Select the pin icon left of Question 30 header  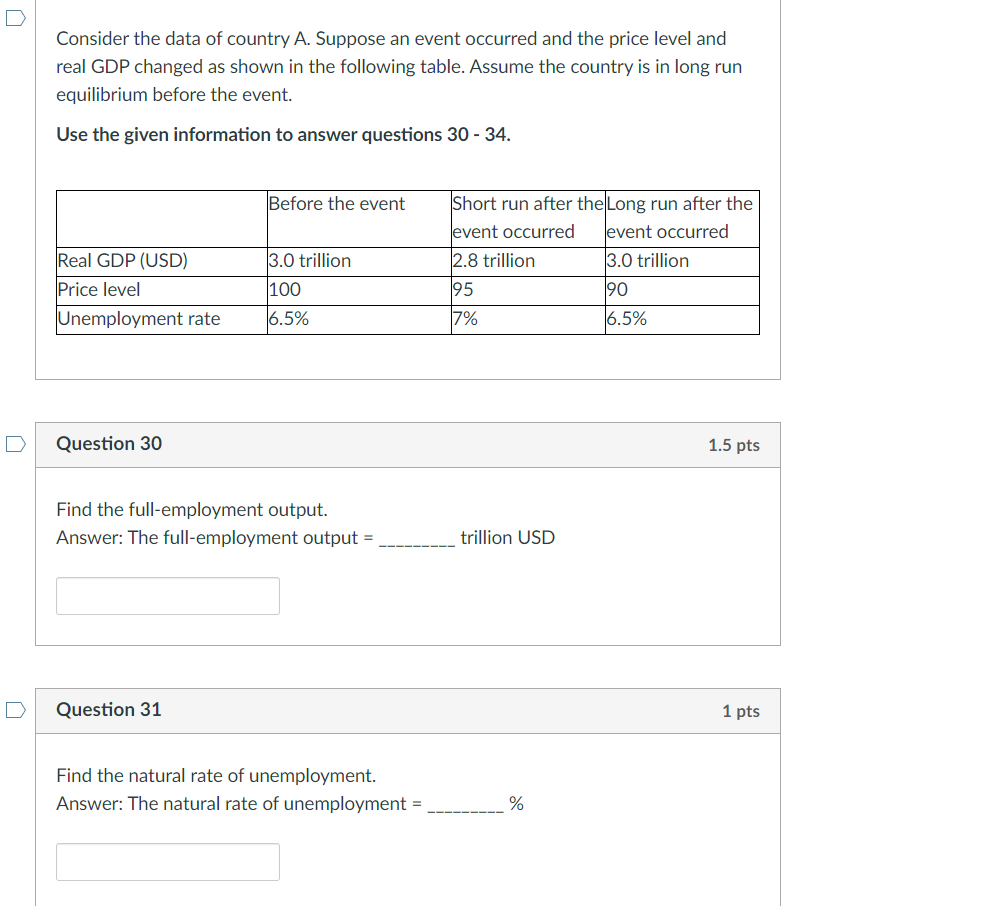click(x=15, y=443)
